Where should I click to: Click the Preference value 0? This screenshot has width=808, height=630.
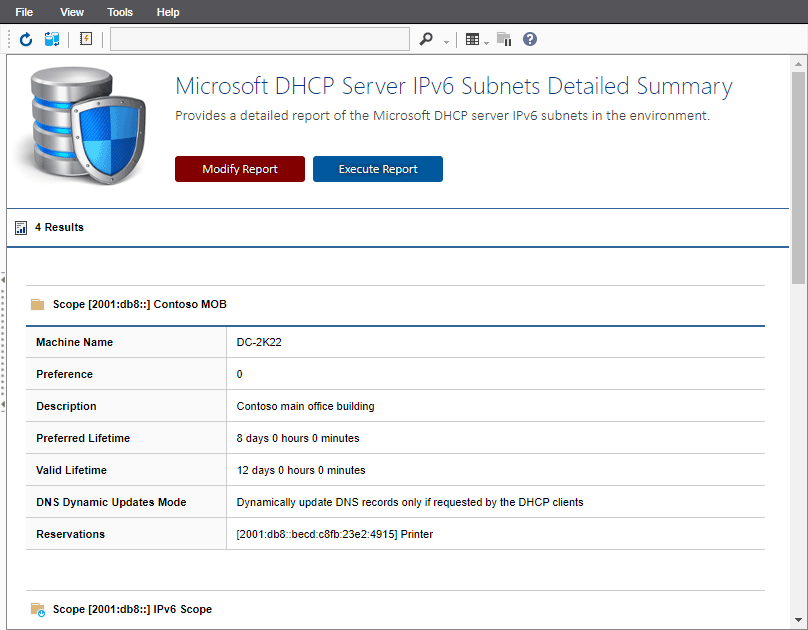click(x=239, y=374)
